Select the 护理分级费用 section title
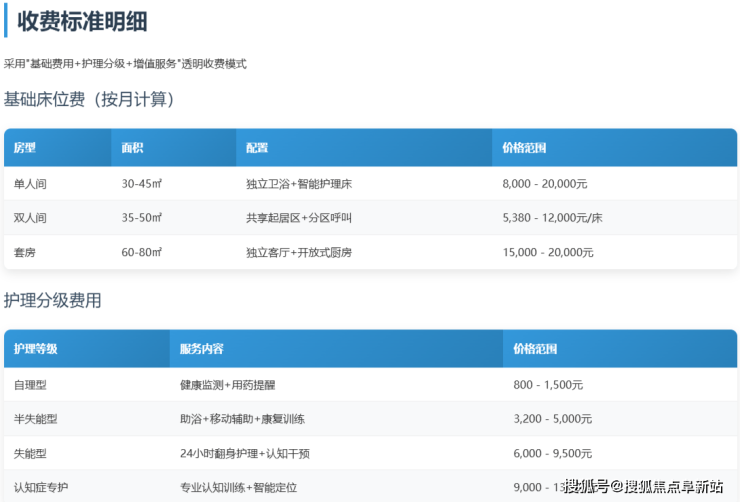This screenshot has height=502, width=740. tap(53, 301)
